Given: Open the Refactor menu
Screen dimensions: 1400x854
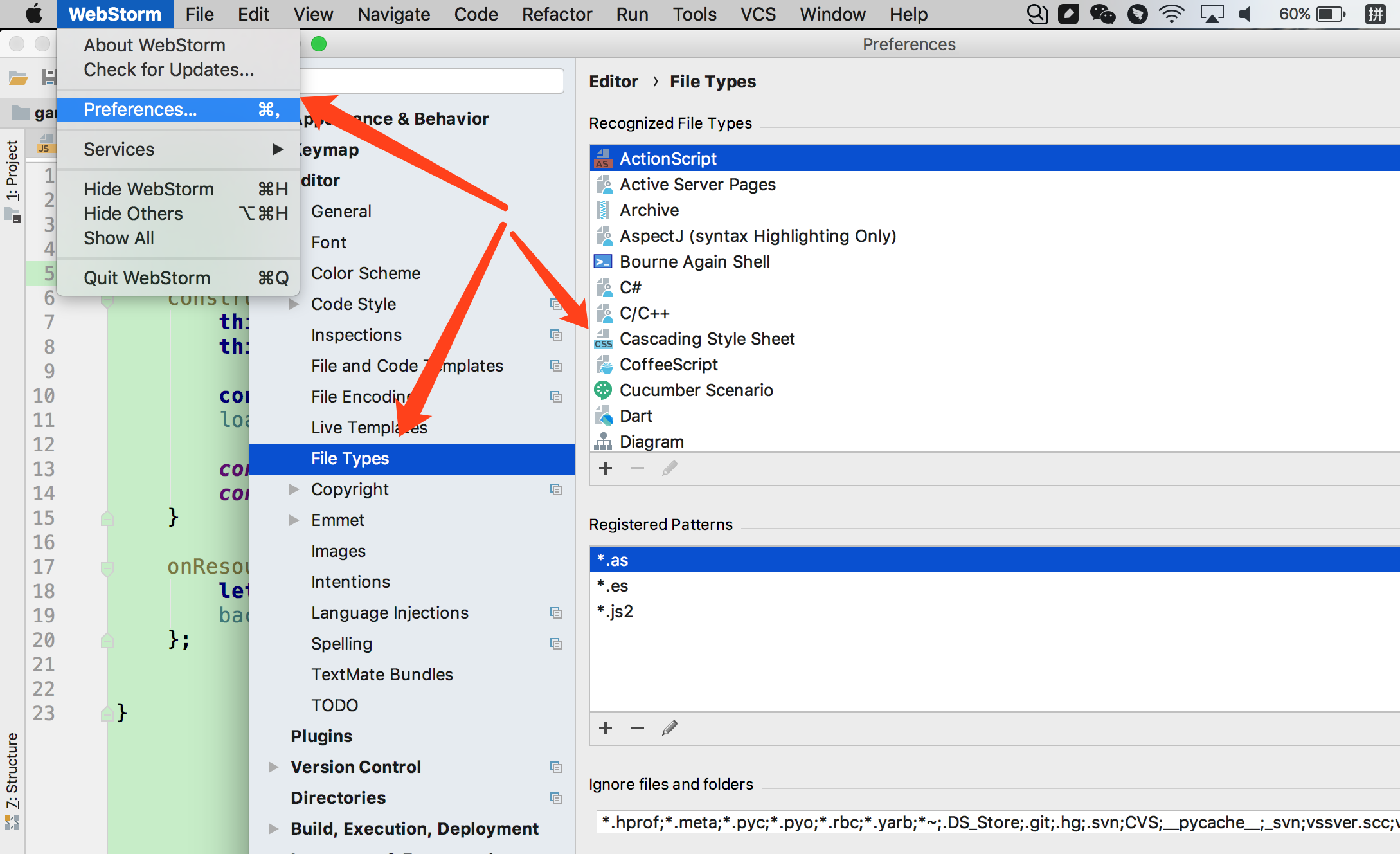Looking at the screenshot, I should click(x=556, y=14).
